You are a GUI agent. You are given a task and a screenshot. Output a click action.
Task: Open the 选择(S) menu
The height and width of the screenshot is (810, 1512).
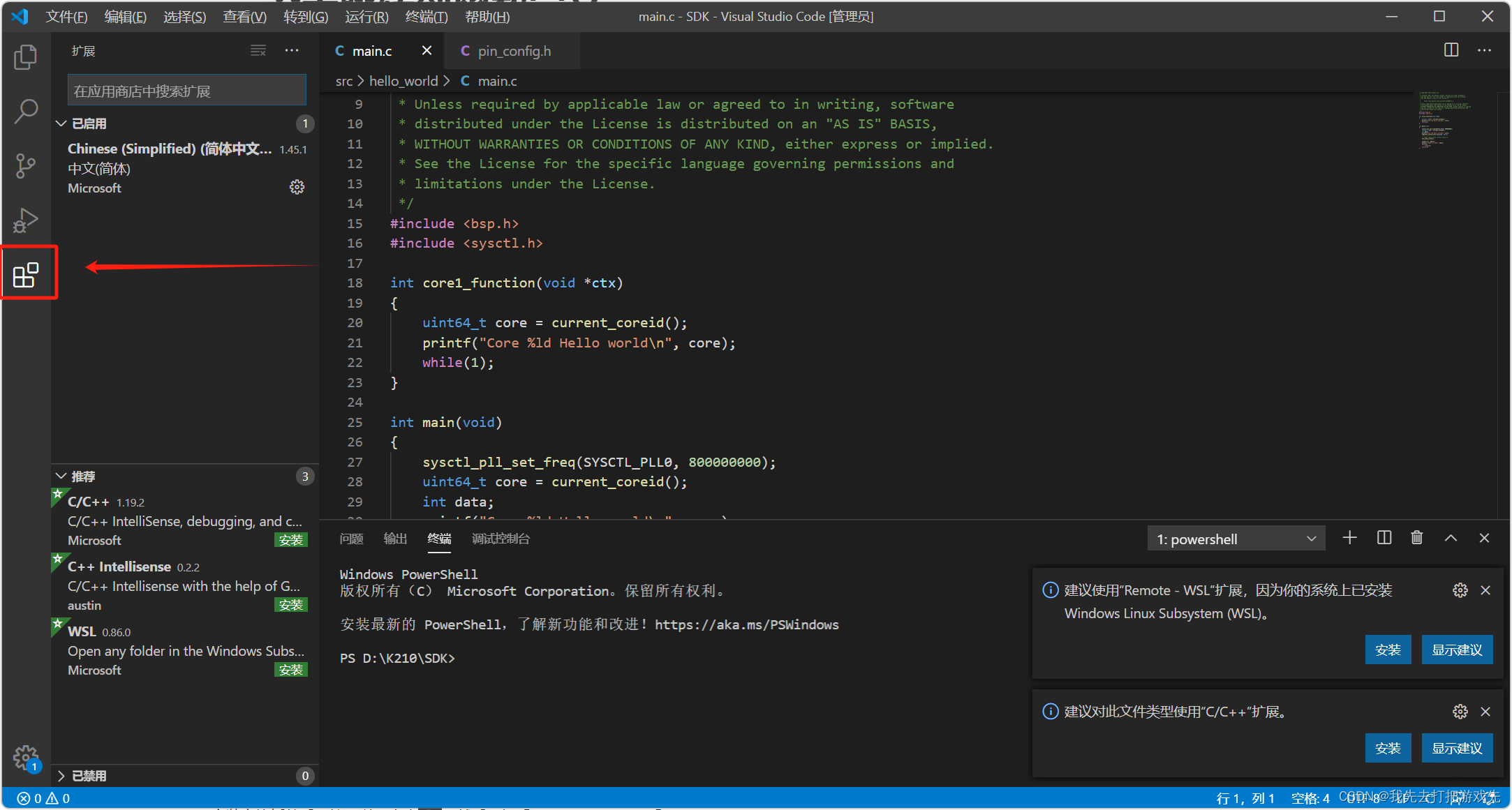pos(185,17)
